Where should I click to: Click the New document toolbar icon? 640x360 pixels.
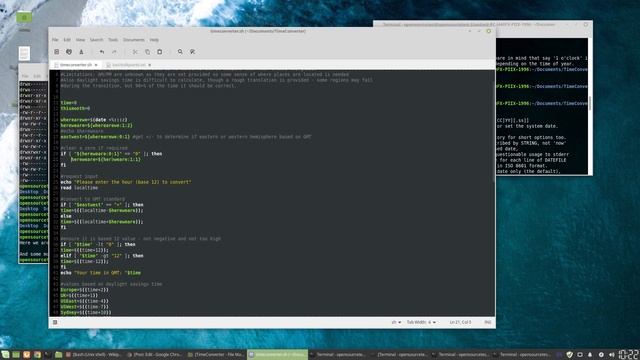pyautogui.click(x=57, y=52)
